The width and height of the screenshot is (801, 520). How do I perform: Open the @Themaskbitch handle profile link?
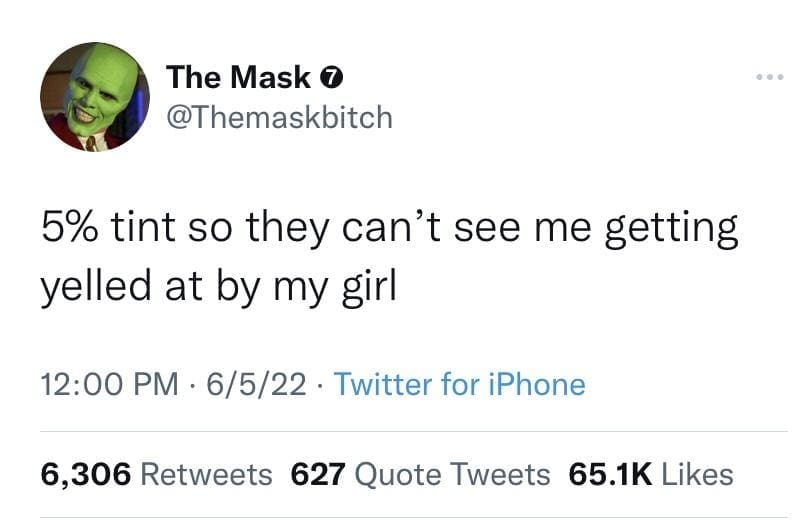pyautogui.click(x=279, y=117)
